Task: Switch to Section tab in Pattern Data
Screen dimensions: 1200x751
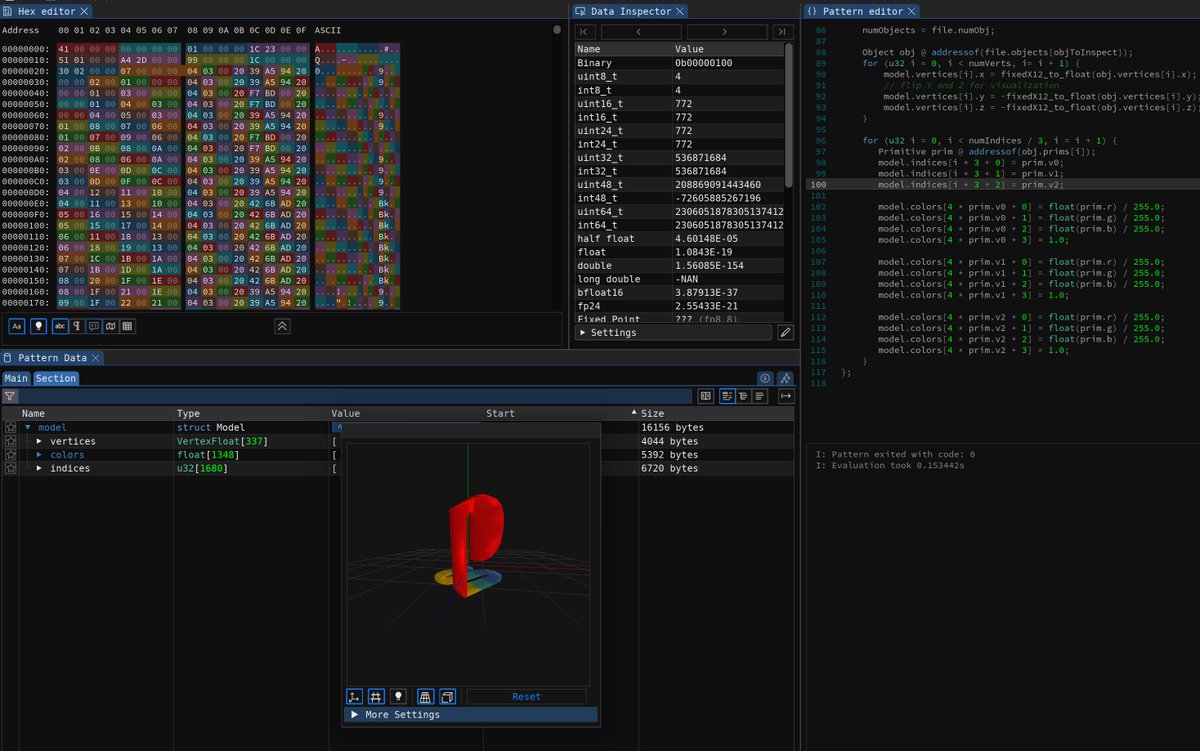Action: 55,378
